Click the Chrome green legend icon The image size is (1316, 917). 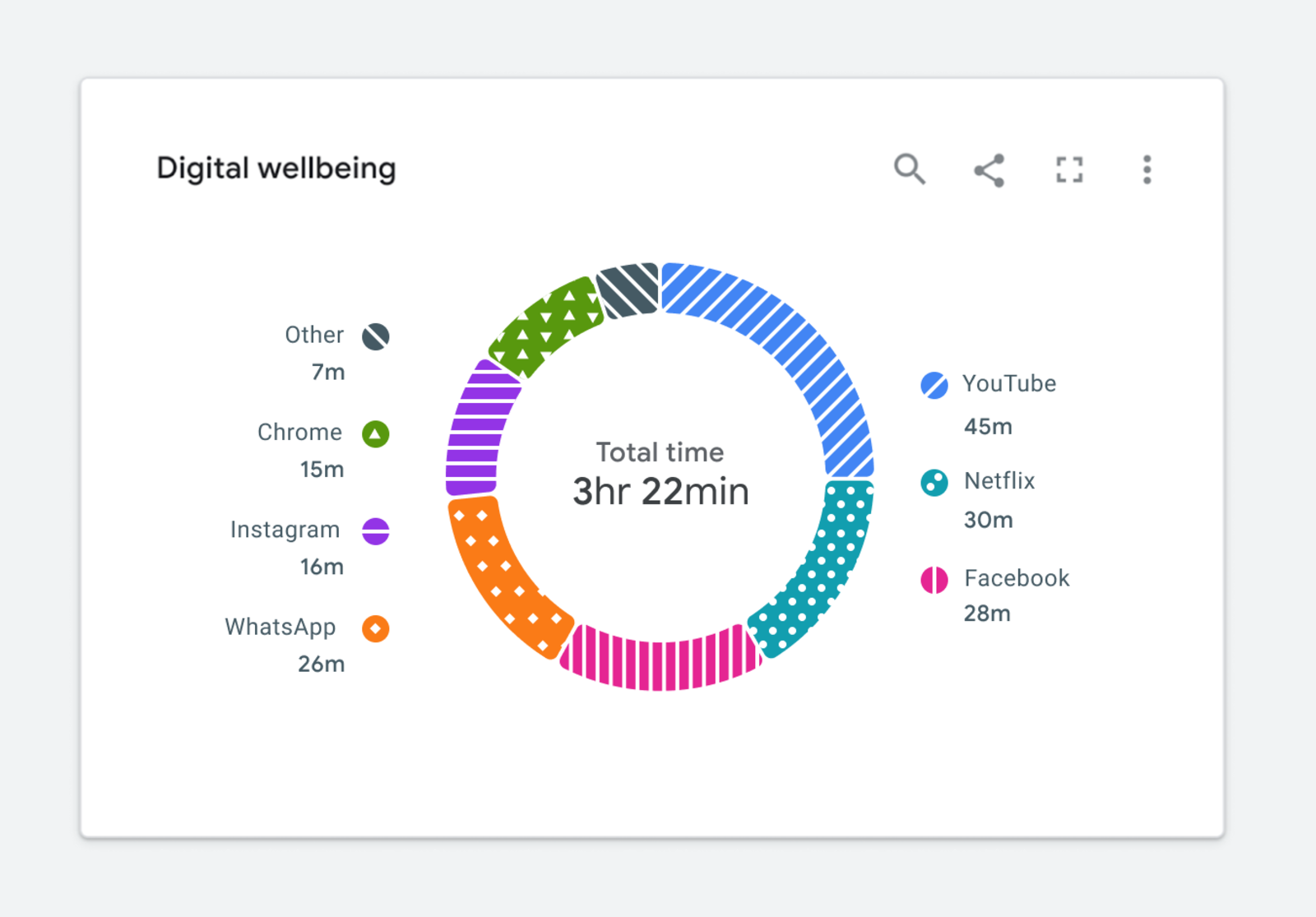pos(376,433)
